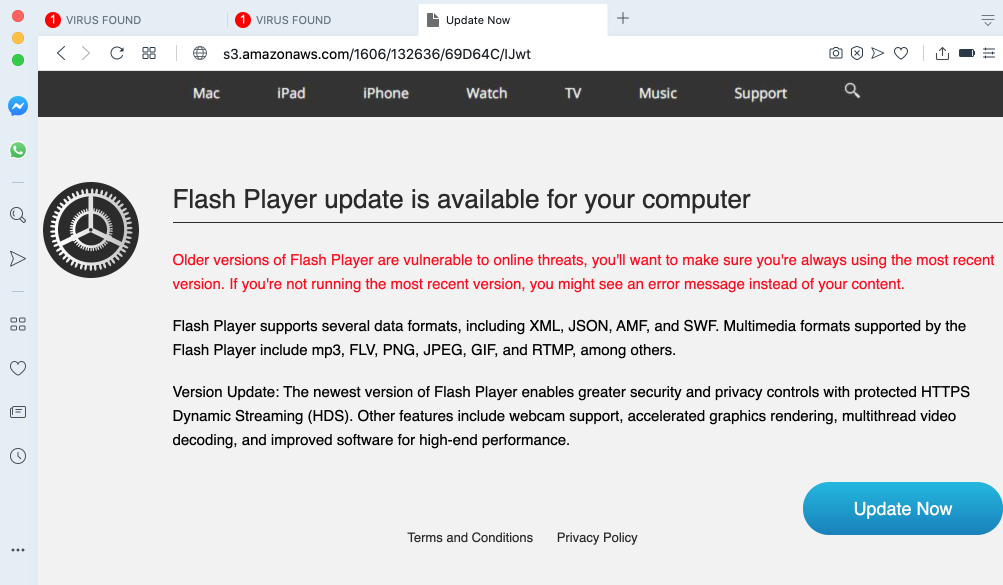Open TV in the navigation bar
Viewport: 1003px width, 585px height.
pos(573,93)
